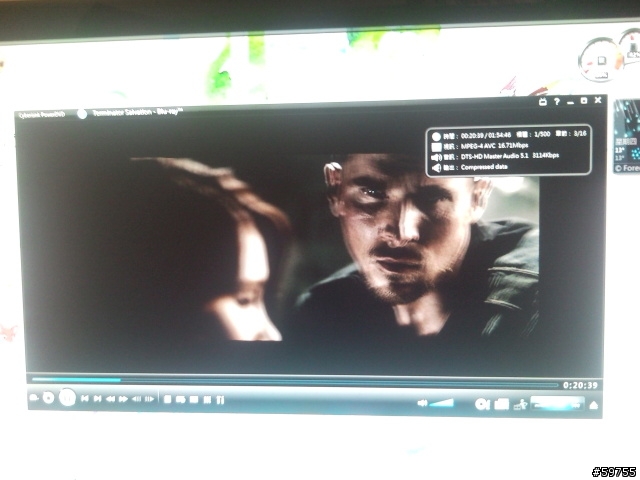Click the movie video playback area
Screen dimensions: 640x480
[310, 245]
